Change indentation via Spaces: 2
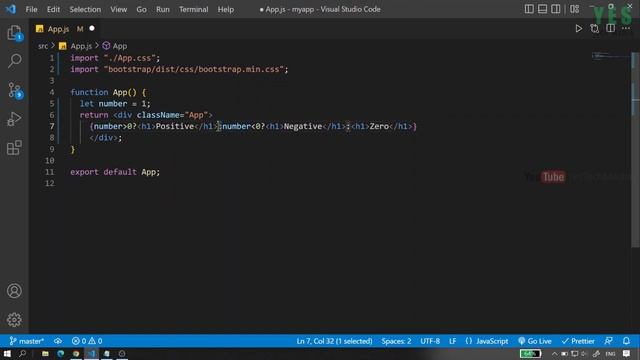Image resolution: width=640 pixels, height=360 pixels. pyautogui.click(x=396, y=341)
